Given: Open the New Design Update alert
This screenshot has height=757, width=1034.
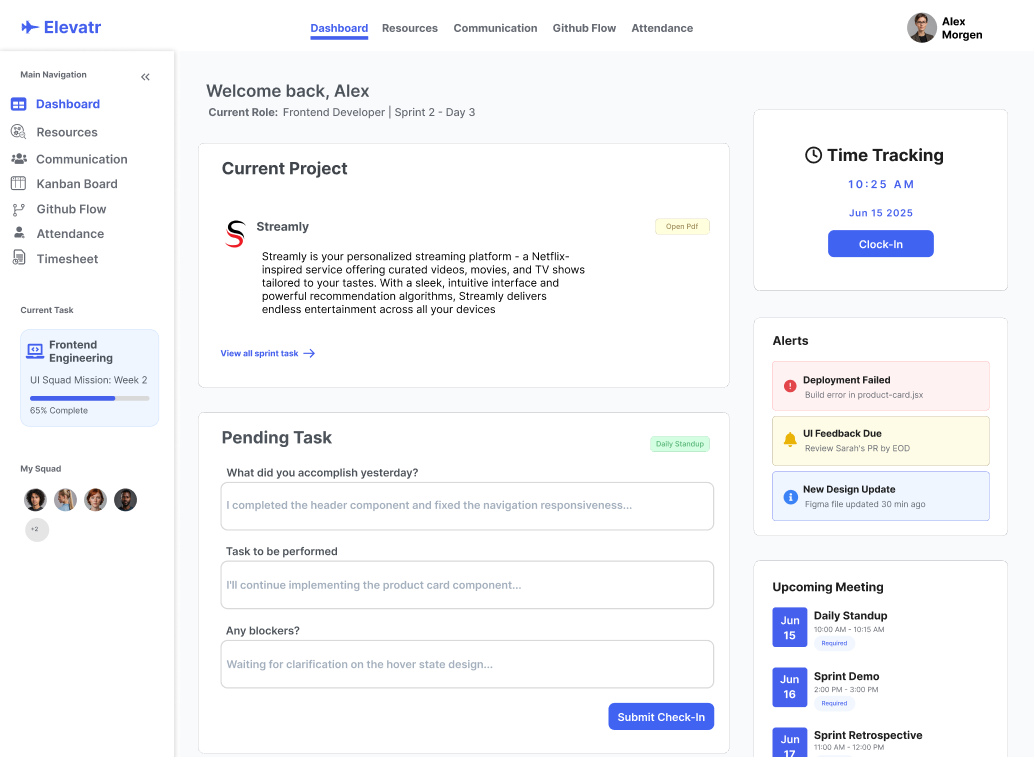Looking at the screenshot, I should pyautogui.click(x=880, y=496).
